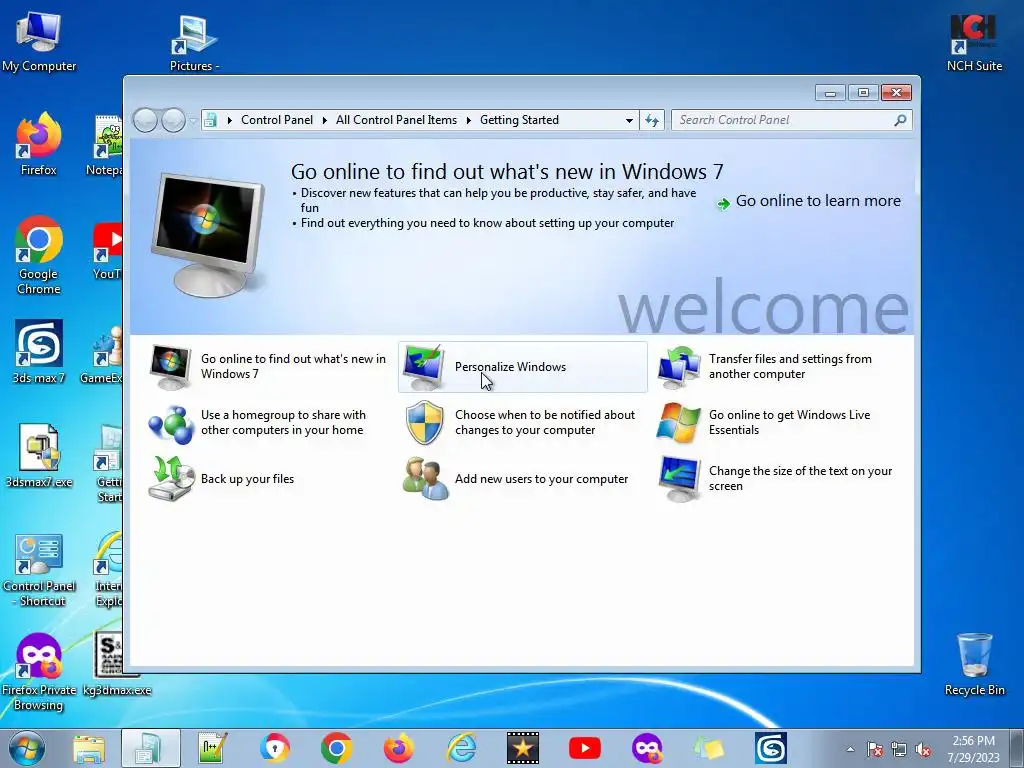Expand arrow after Control Panel breadcrumb
This screenshot has width=1024, height=768.
(x=325, y=120)
